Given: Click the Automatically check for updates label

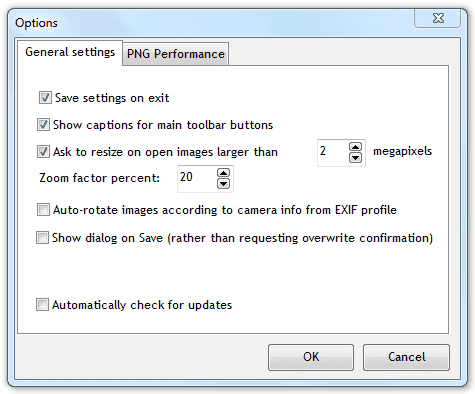Looking at the screenshot, I should [x=142, y=305].
